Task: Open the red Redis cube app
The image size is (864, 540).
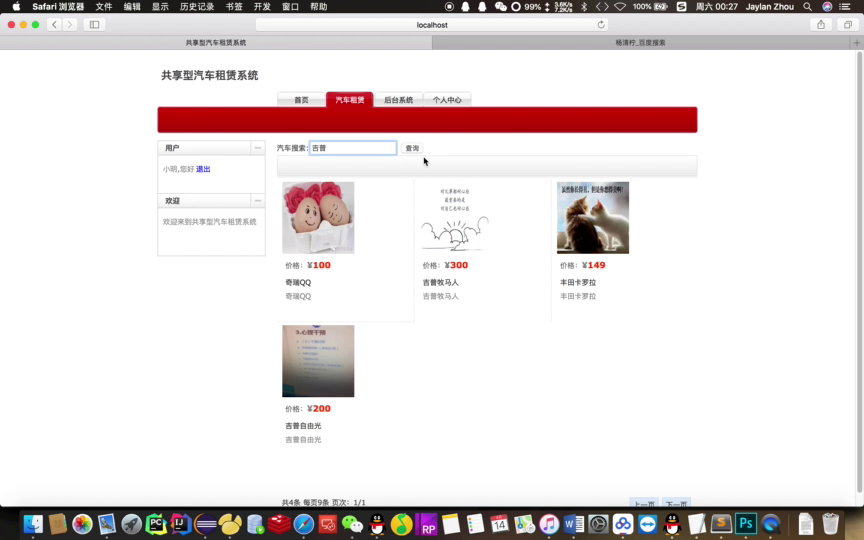Action: coord(279,524)
